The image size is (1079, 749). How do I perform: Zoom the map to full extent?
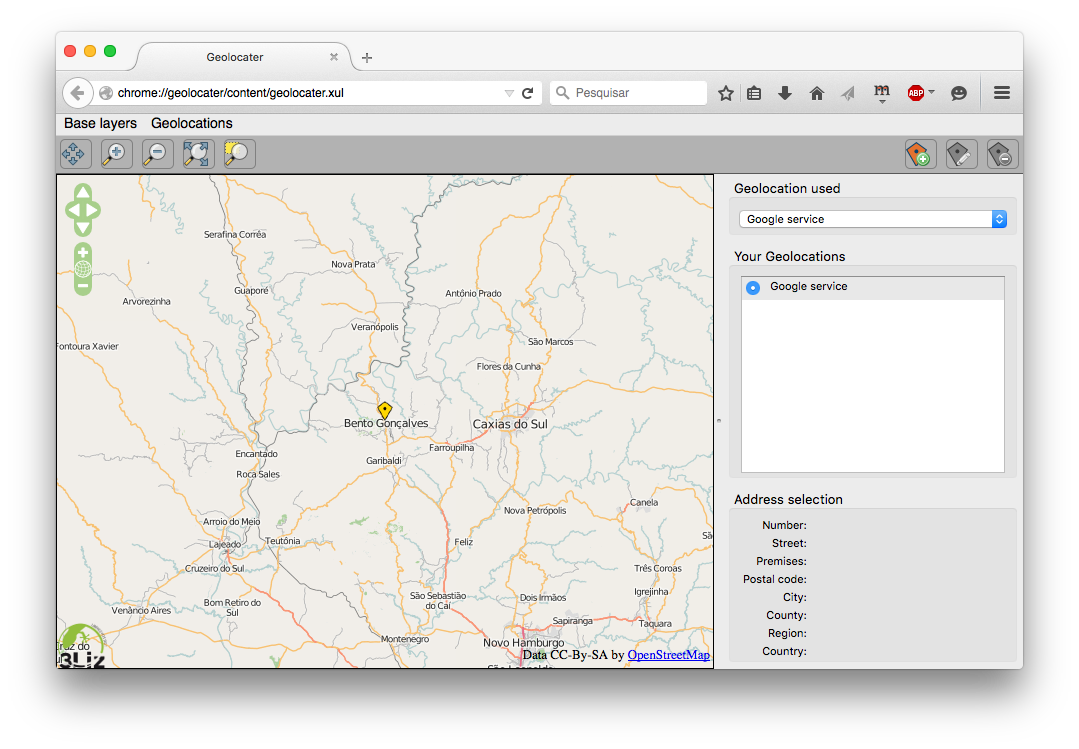tap(198, 154)
